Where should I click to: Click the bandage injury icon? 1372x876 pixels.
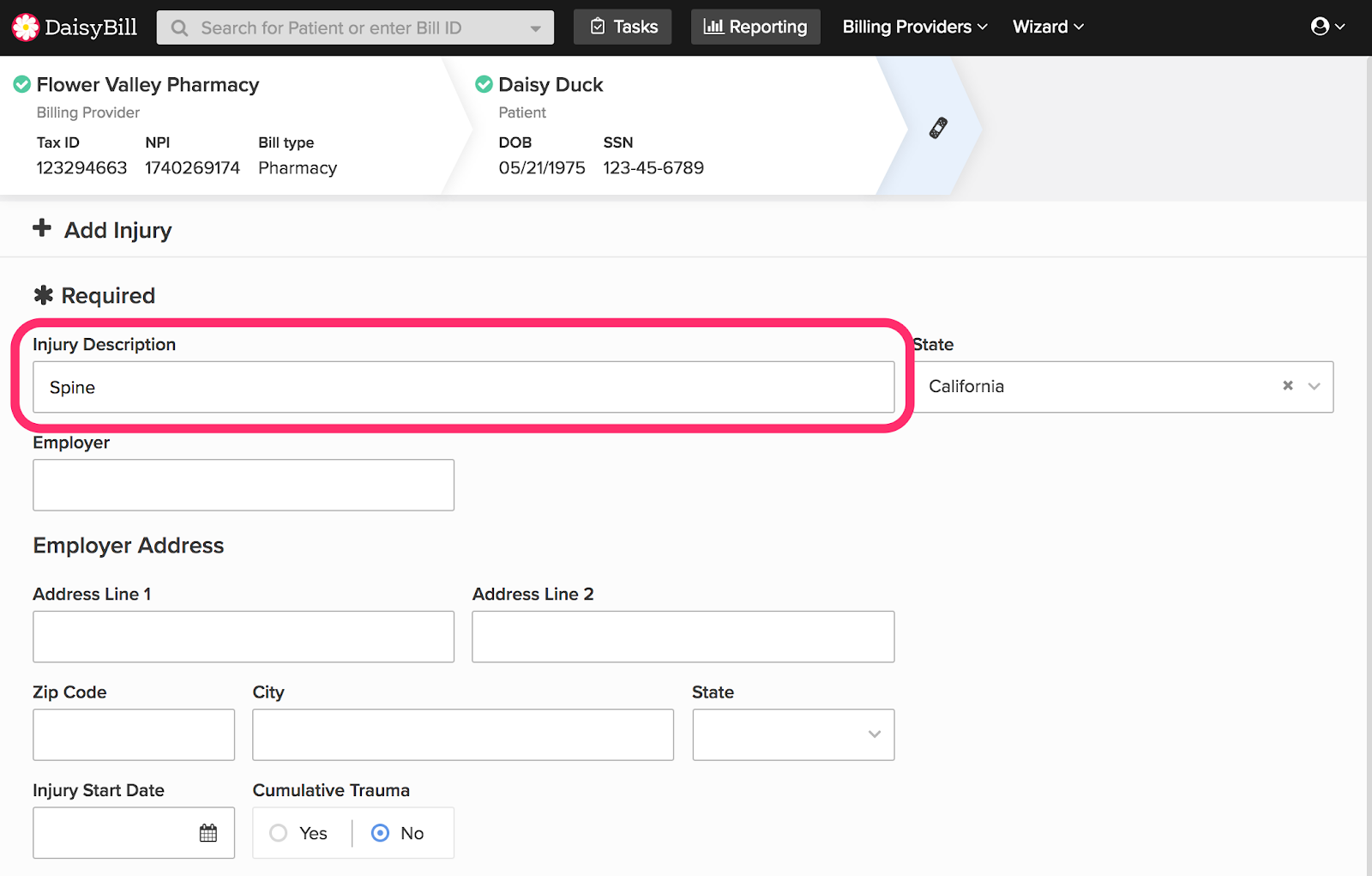pos(938,128)
